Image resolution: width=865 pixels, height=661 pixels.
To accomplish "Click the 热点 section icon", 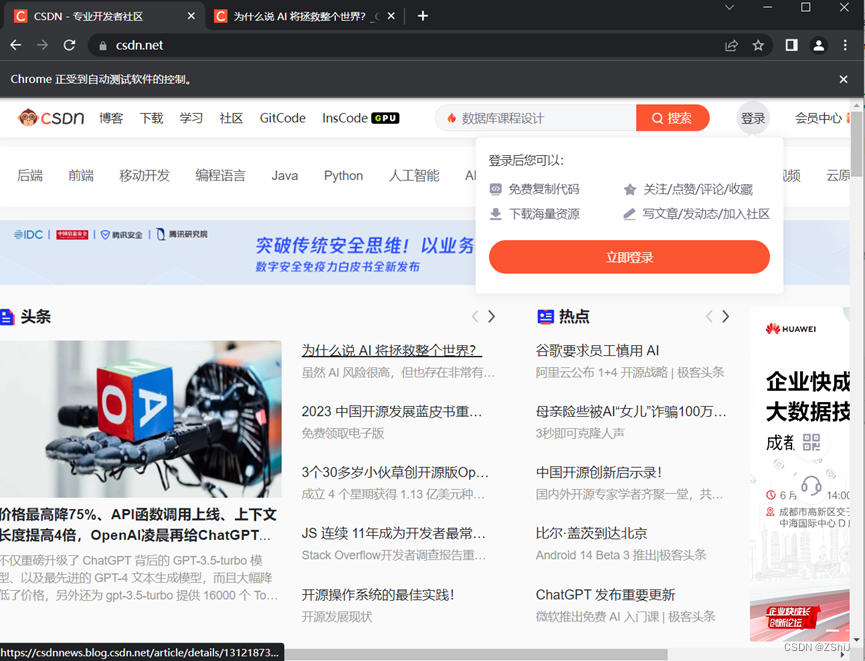I will tap(545, 317).
